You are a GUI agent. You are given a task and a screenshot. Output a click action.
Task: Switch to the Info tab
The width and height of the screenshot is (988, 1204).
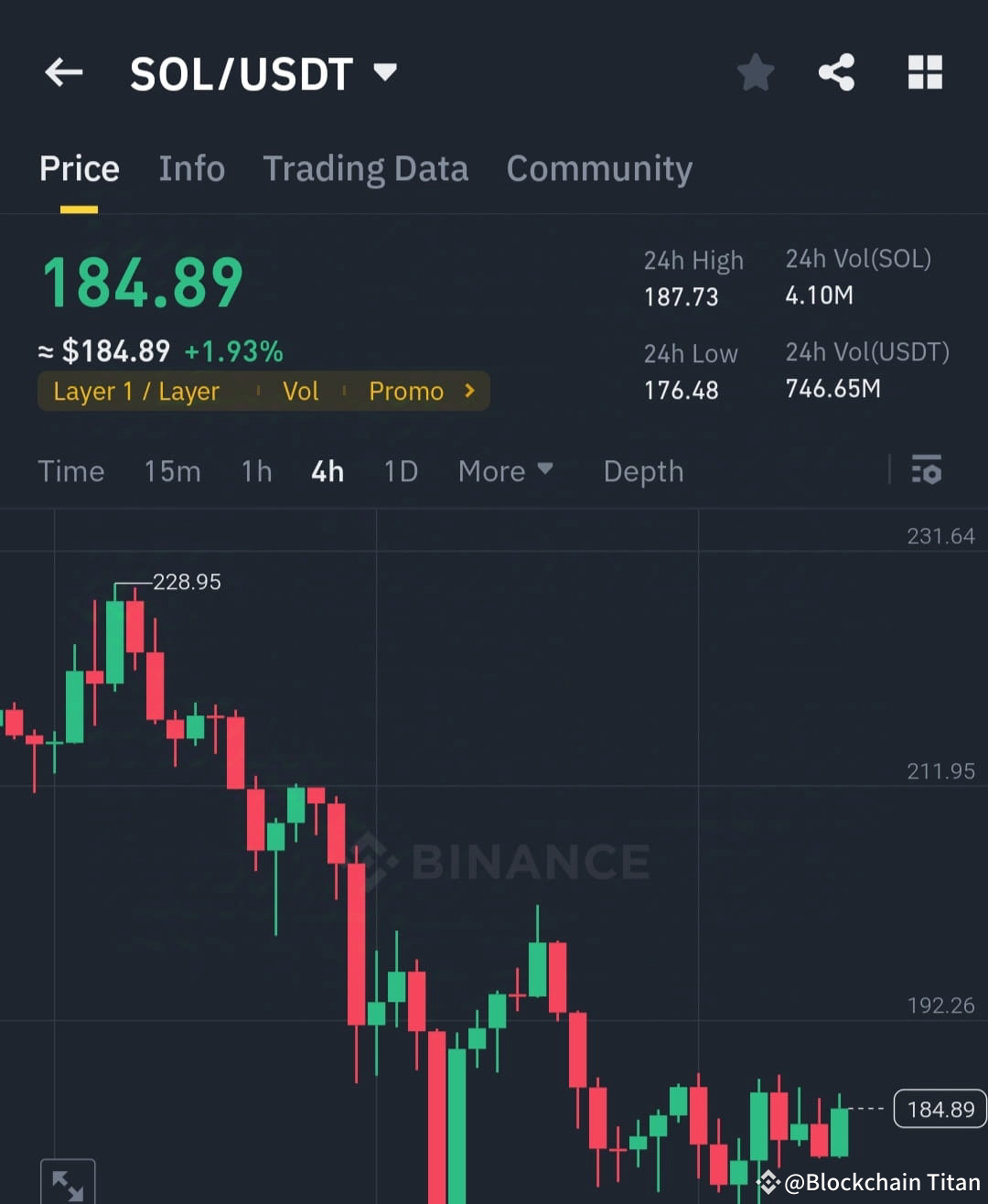(192, 168)
